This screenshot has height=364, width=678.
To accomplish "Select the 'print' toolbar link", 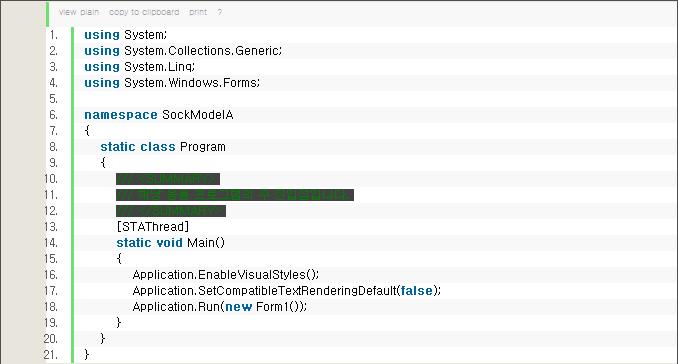I will (198, 12).
